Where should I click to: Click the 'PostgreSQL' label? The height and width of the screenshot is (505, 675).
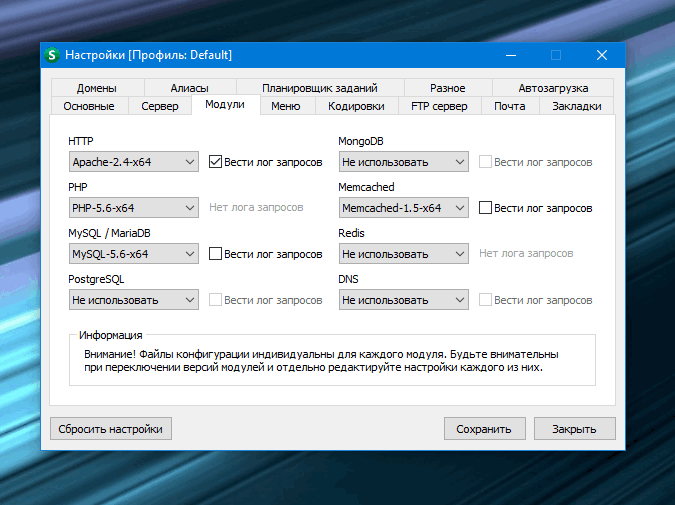click(96, 279)
